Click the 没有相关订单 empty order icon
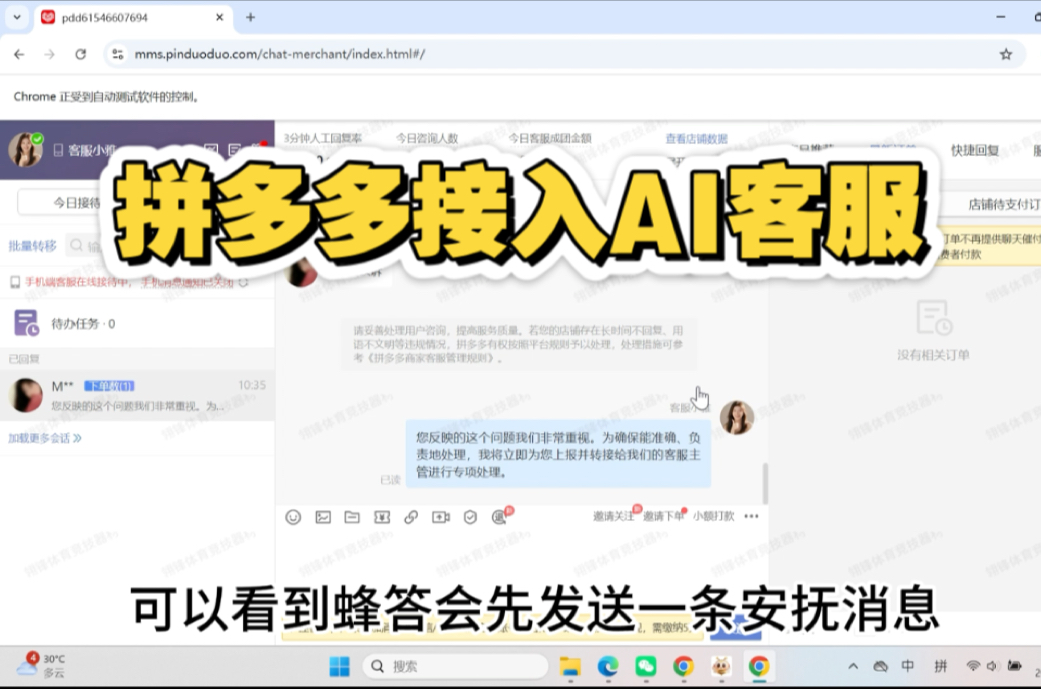This screenshot has height=689, width=1041. click(933, 317)
